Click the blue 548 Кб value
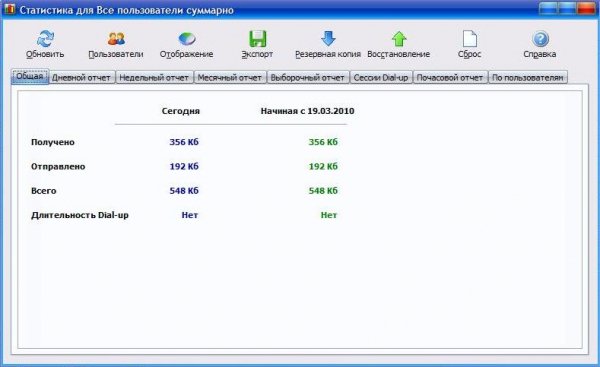The height and width of the screenshot is (367, 600). [x=184, y=191]
